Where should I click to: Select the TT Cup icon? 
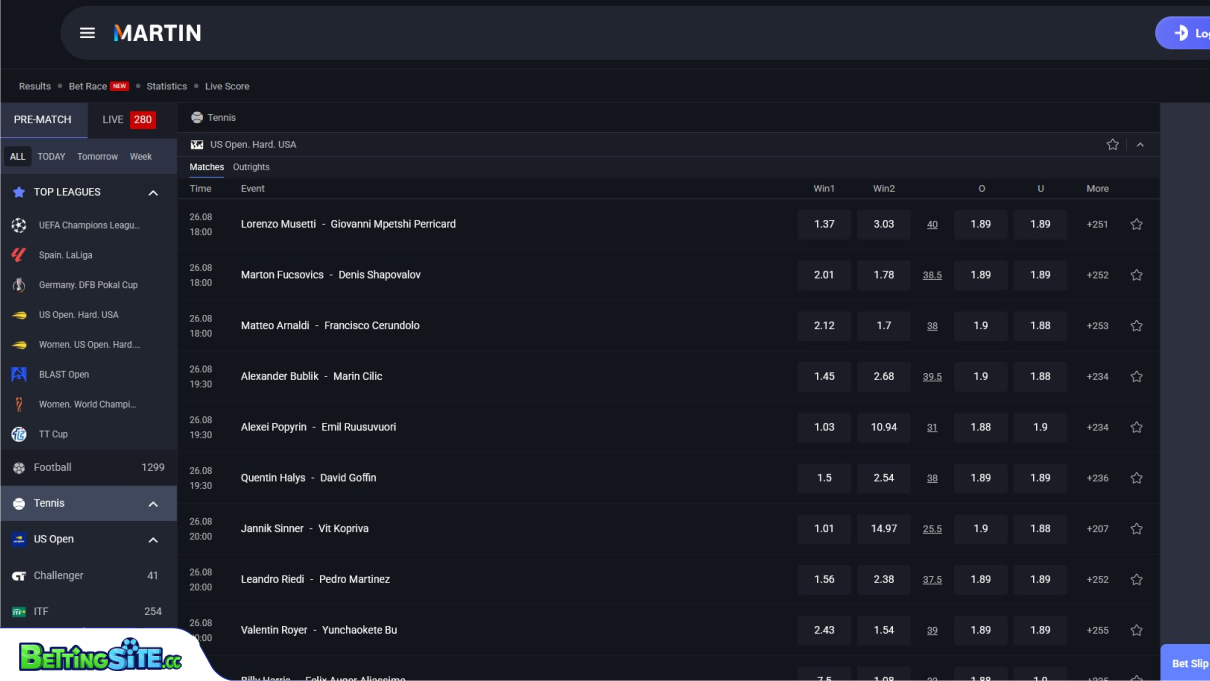click(19, 434)
